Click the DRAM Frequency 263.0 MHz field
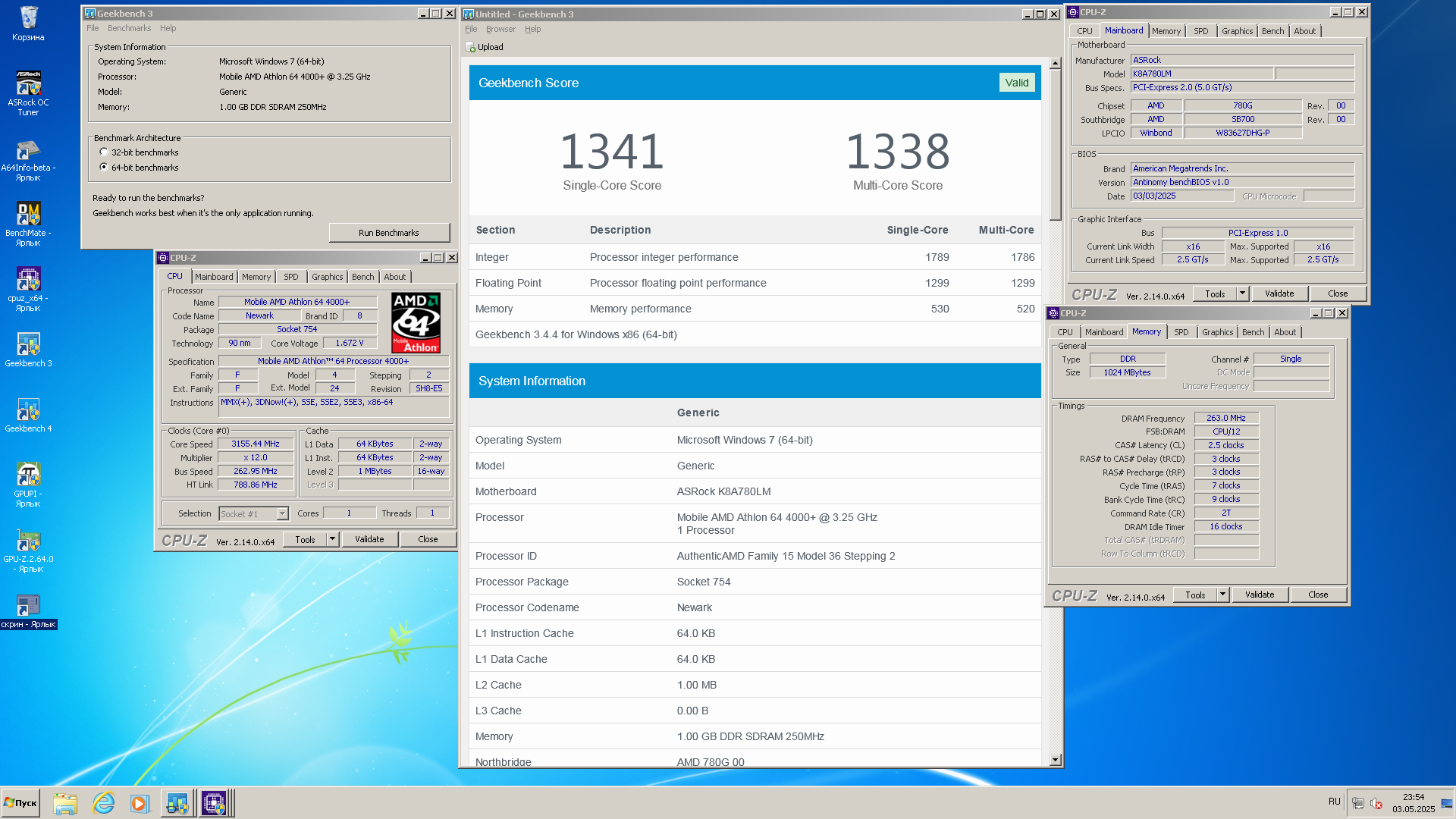Screen dimensions: 1456x819 pos(1225,418)
